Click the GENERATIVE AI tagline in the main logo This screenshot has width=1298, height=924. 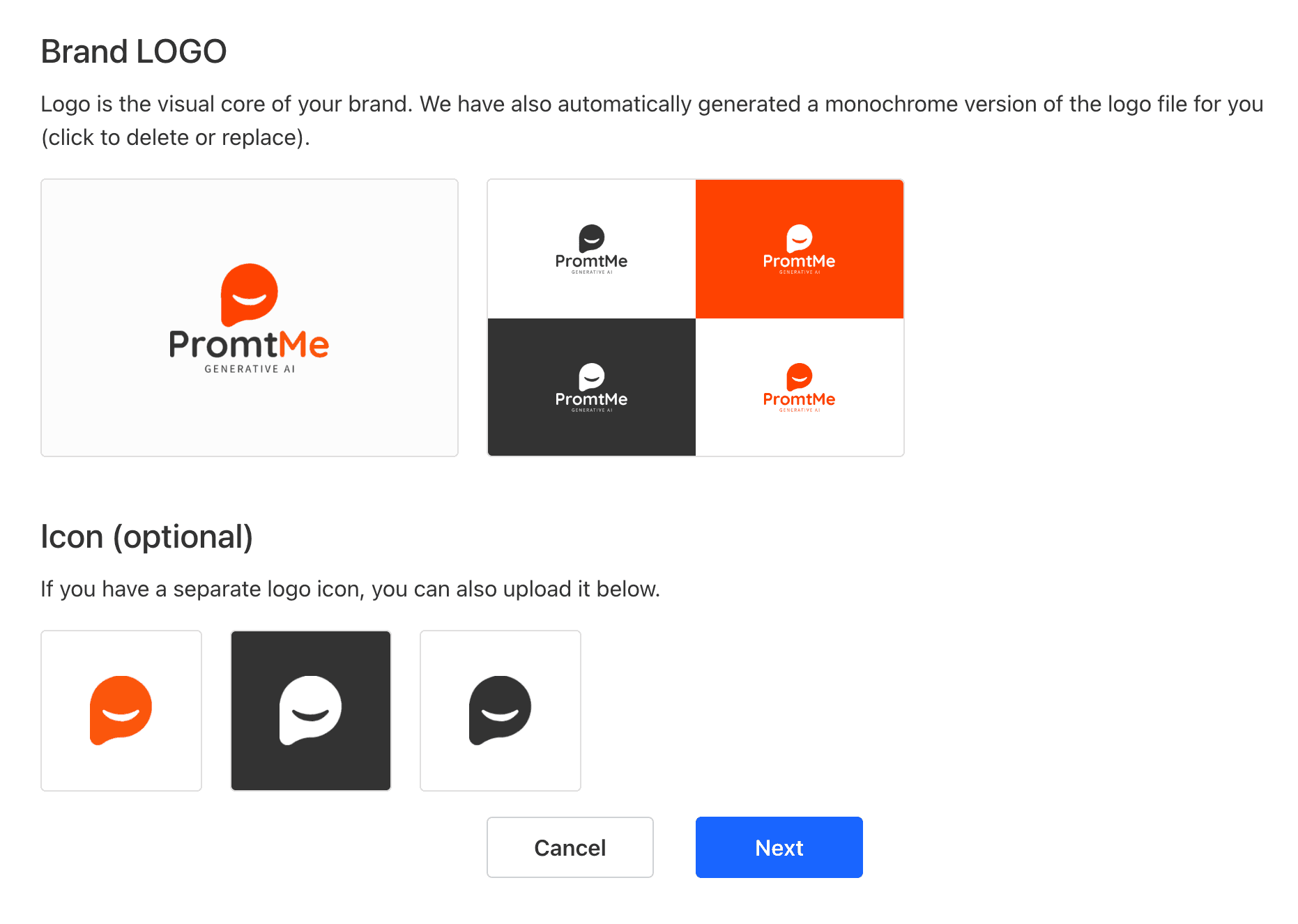(x=250, y=369)
